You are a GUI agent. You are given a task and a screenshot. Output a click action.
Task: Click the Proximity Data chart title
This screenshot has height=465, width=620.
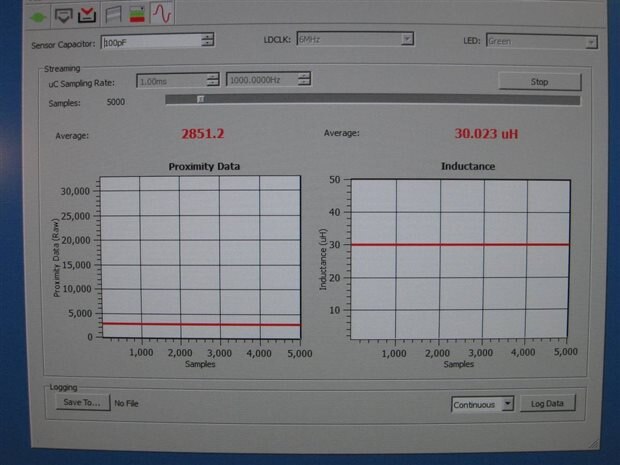click(x=204, y=166)
